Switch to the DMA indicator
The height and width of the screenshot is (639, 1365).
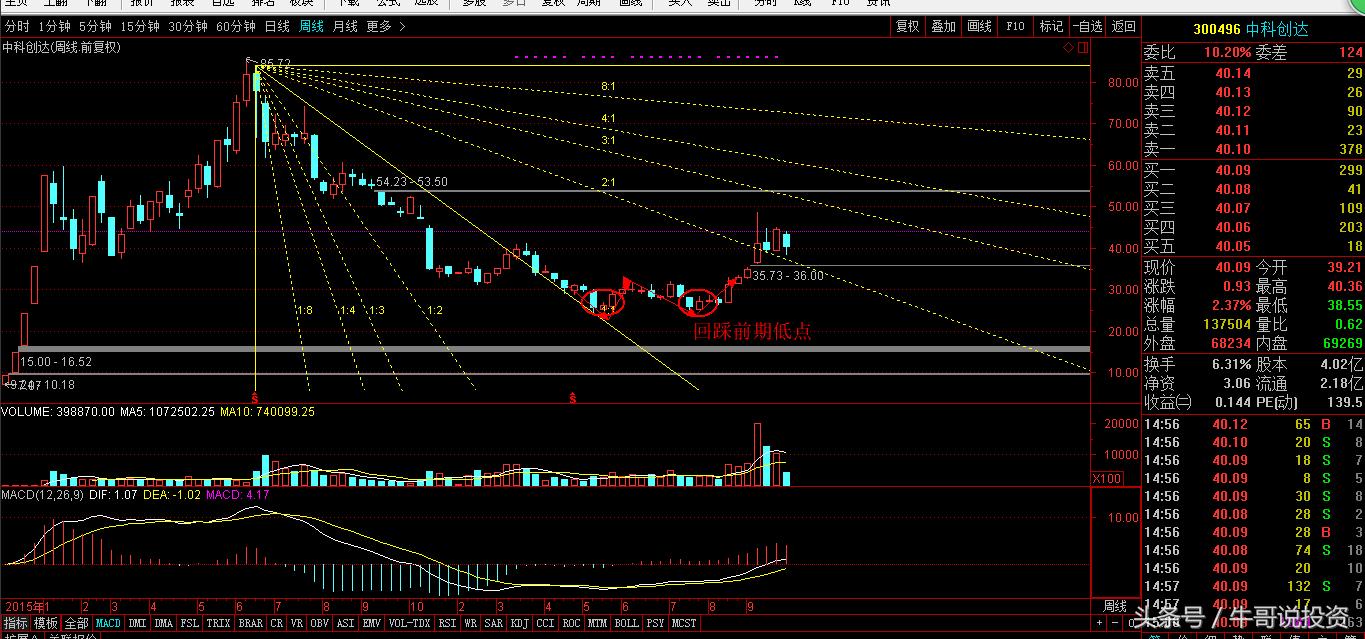[164, 623]
